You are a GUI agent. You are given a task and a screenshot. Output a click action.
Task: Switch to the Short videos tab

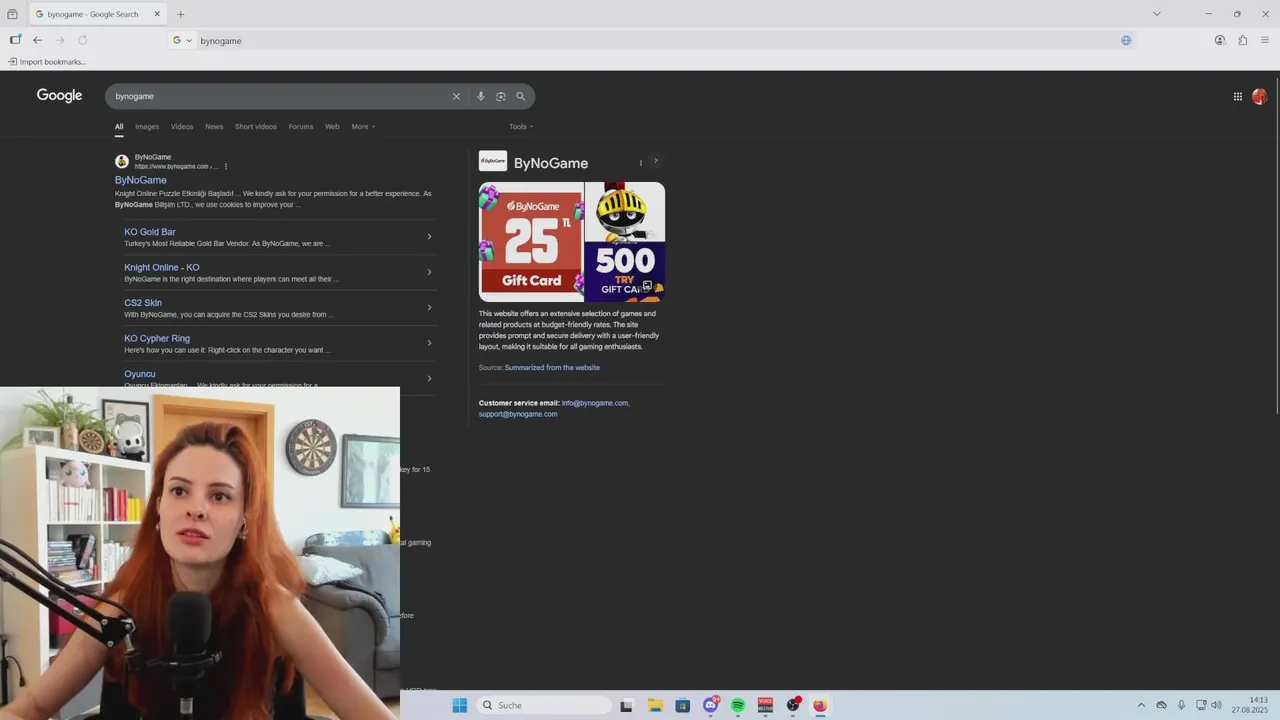(x=256, y=127)
